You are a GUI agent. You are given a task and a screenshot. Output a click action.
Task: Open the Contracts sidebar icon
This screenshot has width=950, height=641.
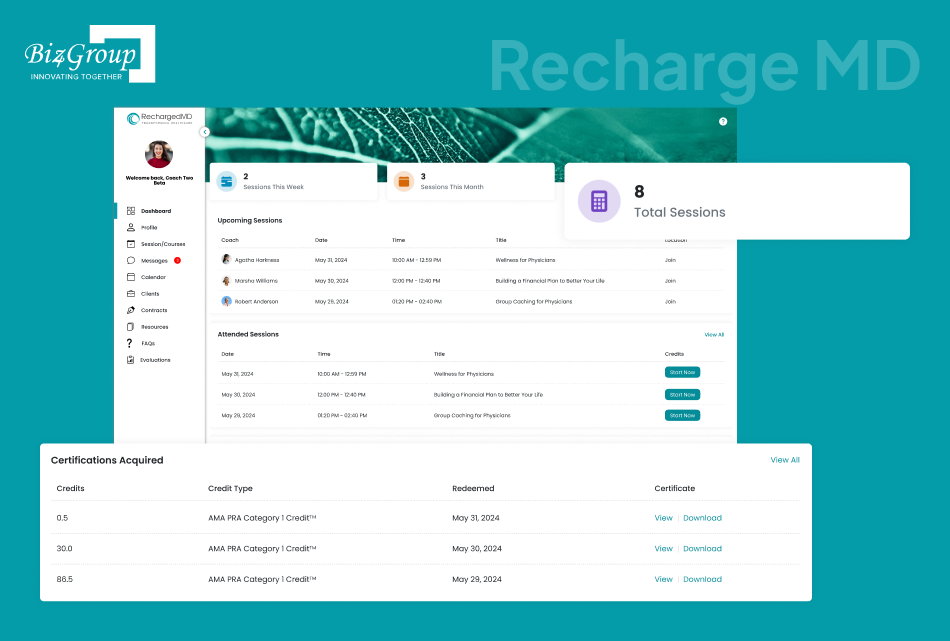[130, 310]
